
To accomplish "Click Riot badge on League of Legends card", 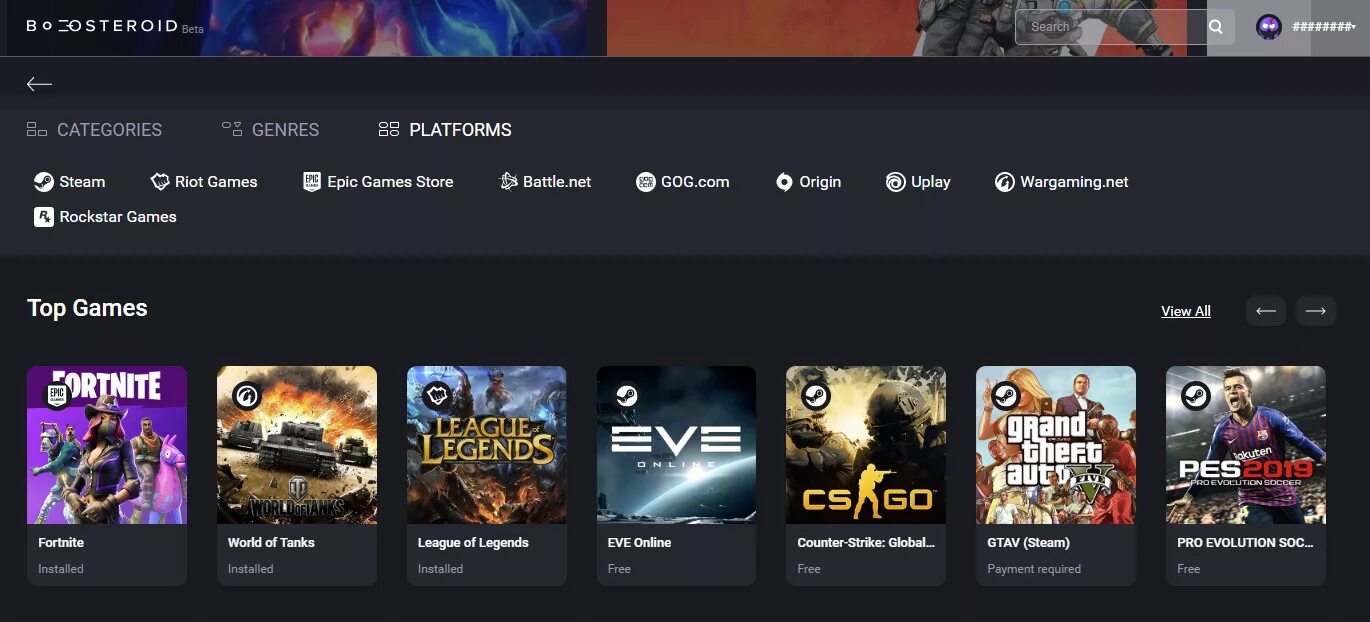I will pyautogui.click(x=436, y=396).
